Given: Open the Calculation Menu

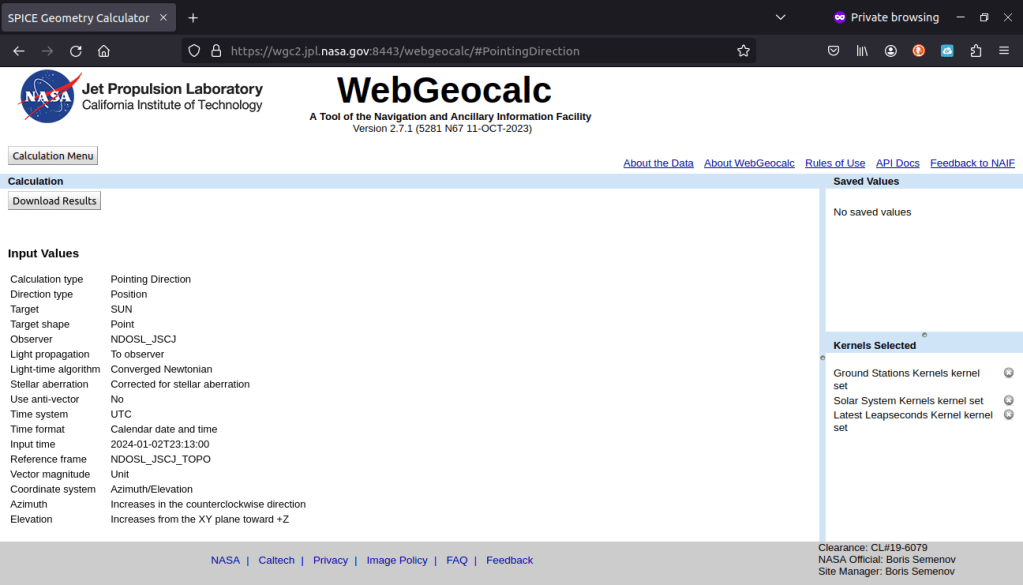Looking at the screenshot, I should pyautogui.click(x=53, y=156).
